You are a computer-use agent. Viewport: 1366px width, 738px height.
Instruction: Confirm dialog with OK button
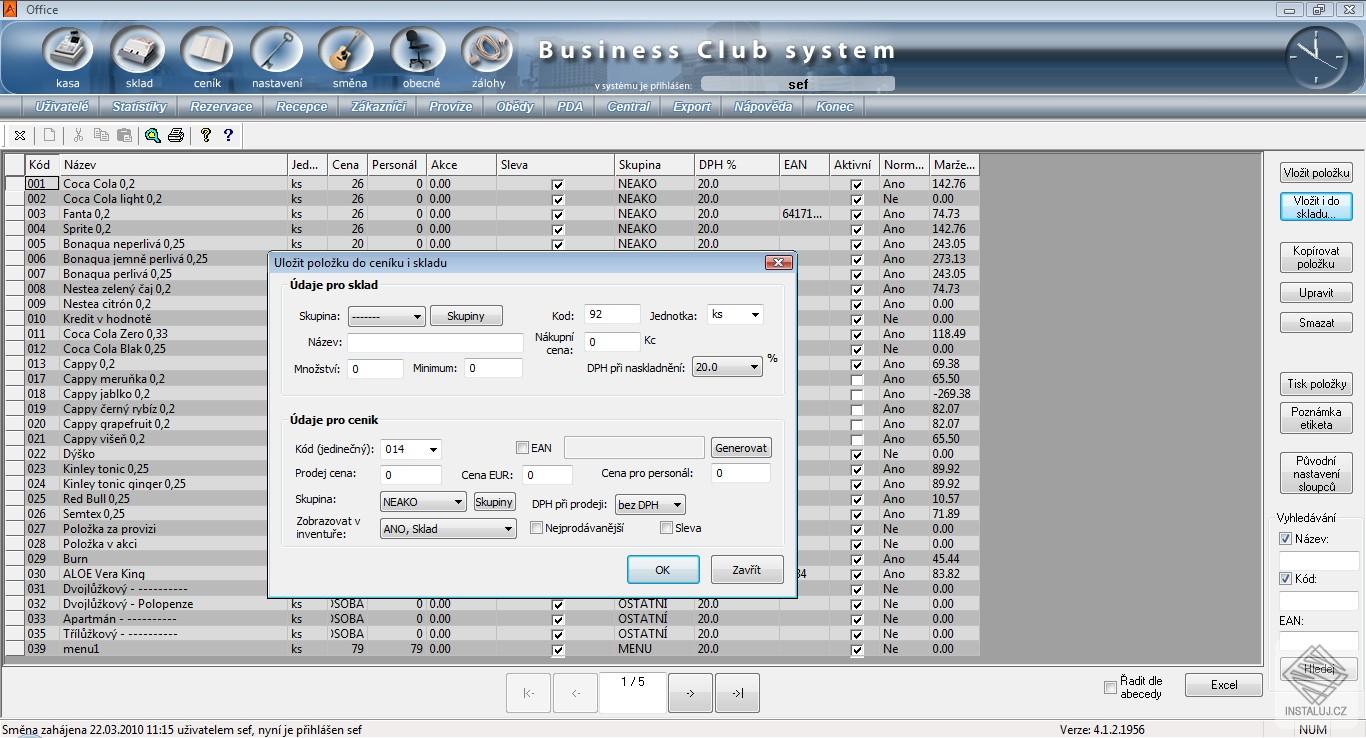(663, 570)
